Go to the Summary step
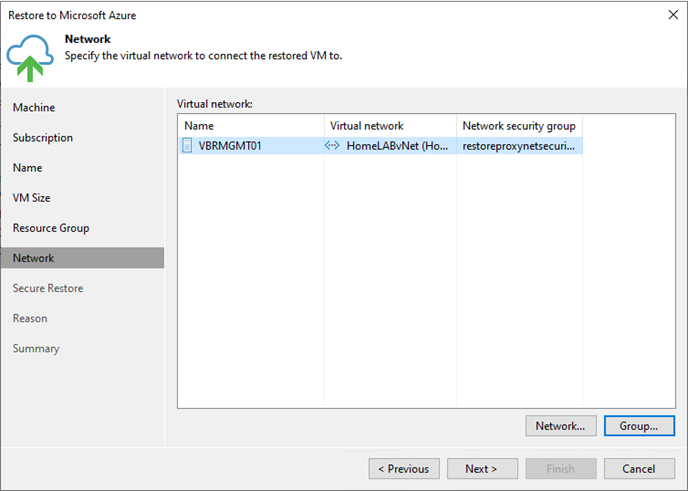Image resolution: width=688 pixels, height=491 pixels. [x=36, y=348]
